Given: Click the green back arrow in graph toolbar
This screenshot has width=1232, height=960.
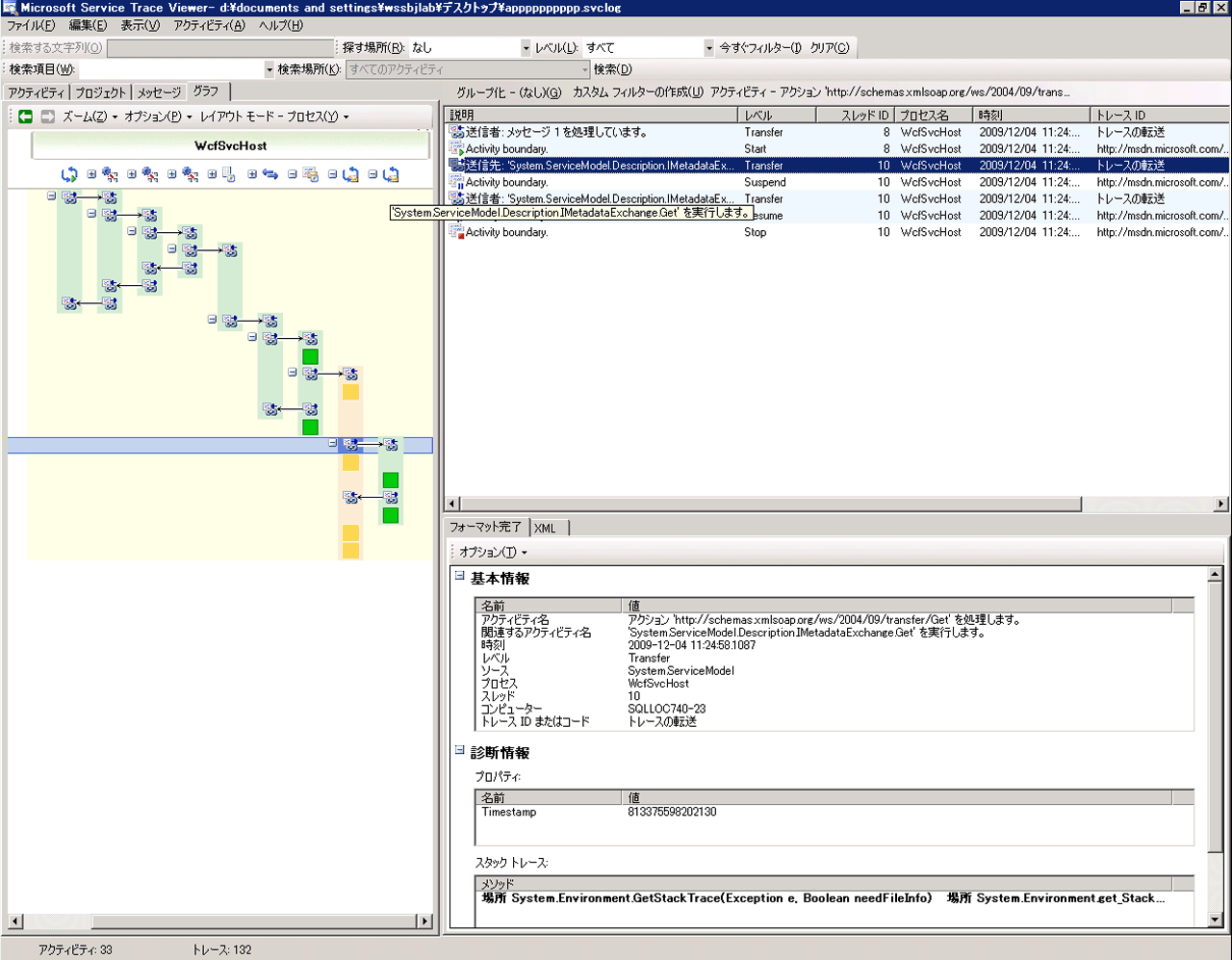Looking at the screenshot, I should point(26,117).
